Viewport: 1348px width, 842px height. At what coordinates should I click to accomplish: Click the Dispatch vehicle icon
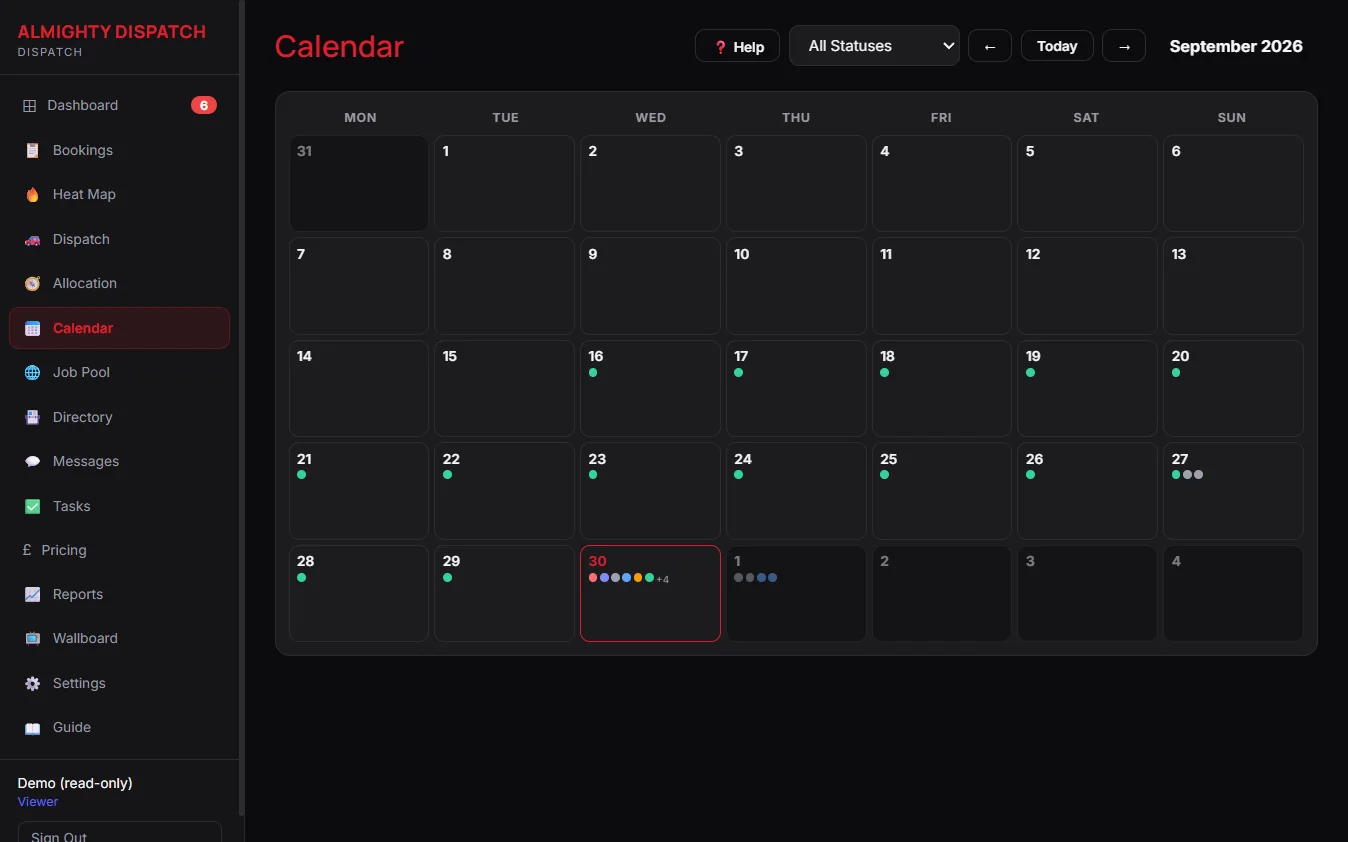[x=33, y=240]
